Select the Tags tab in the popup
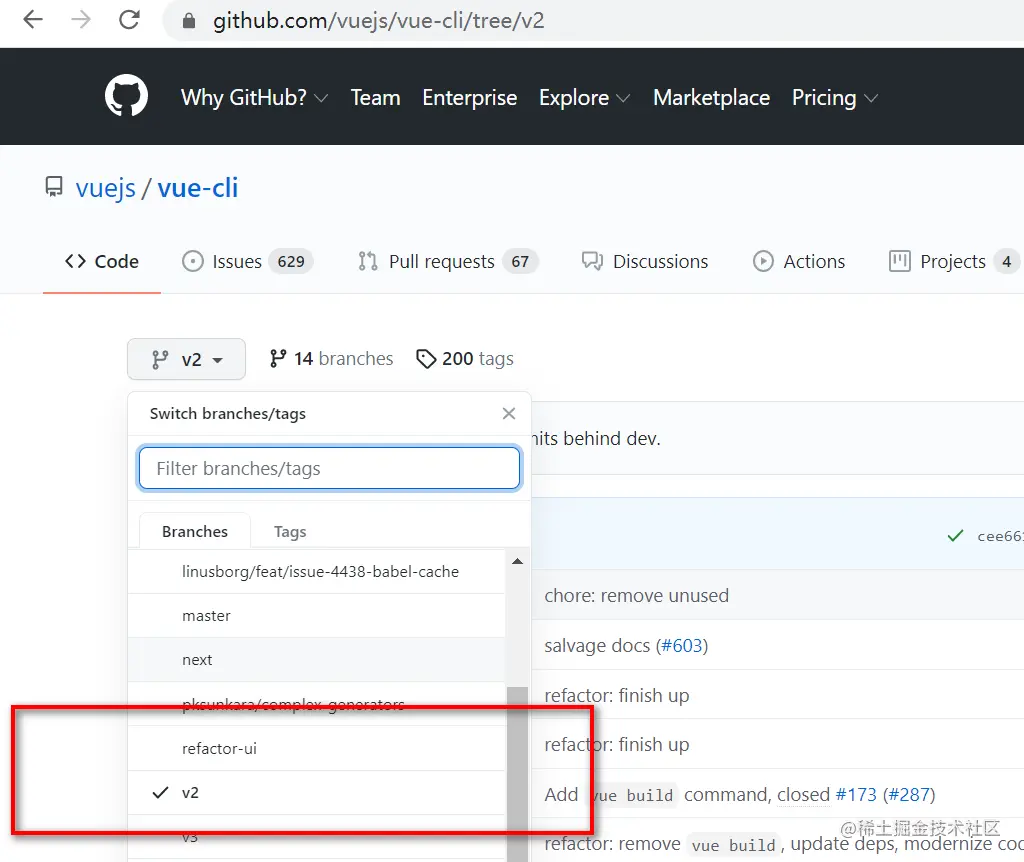1024x862 pixels. [x=290, y=532]
